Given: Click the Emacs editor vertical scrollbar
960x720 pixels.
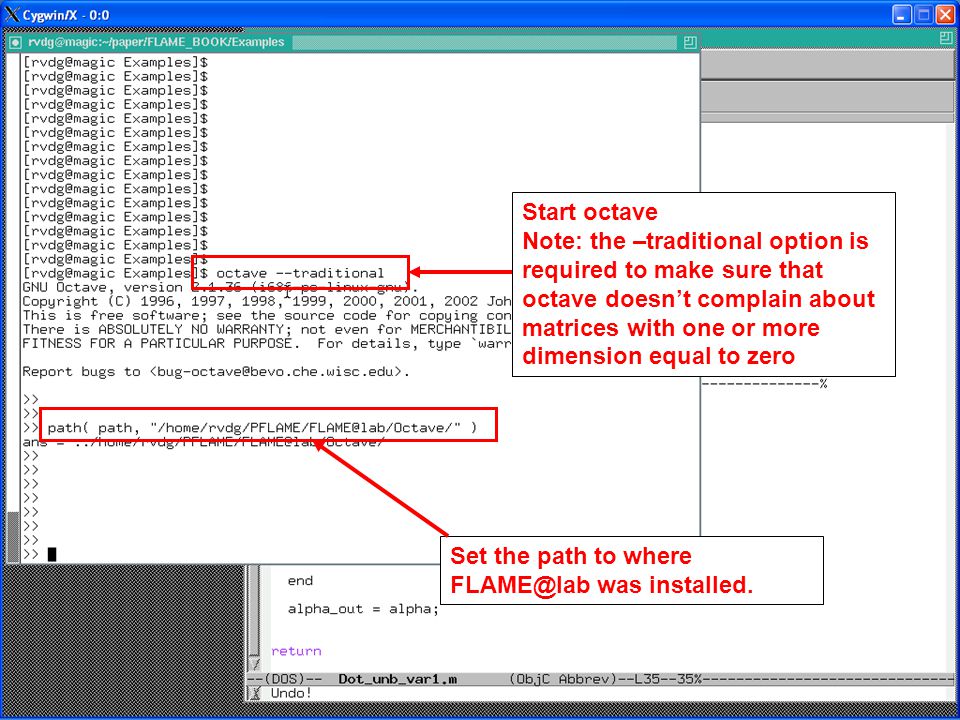Looking at the screenshot, I should [255, 610].
